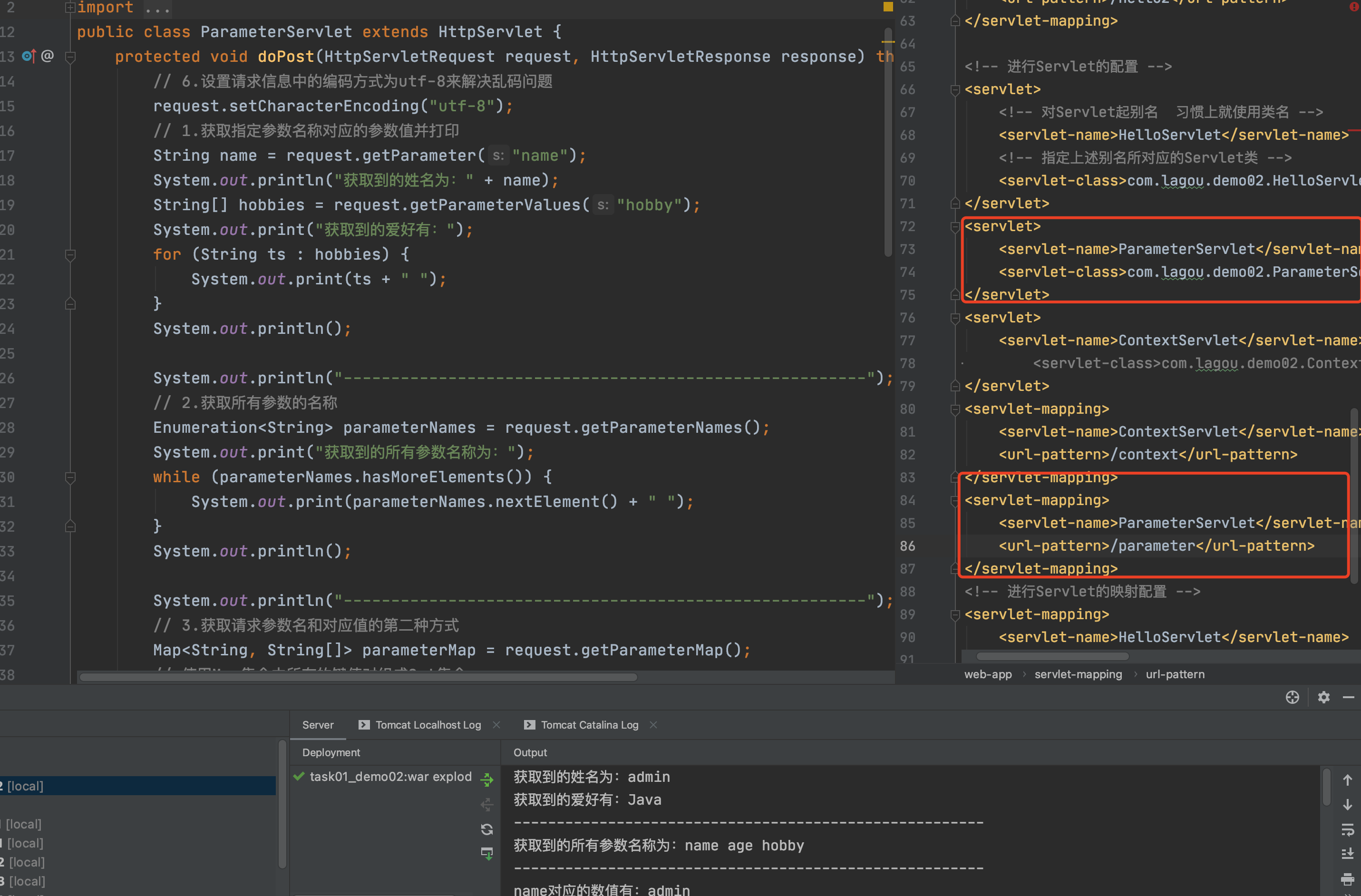Click the output console vertical scrollbar
Screen dimensions: 1361x896
tap(1326, 787)
